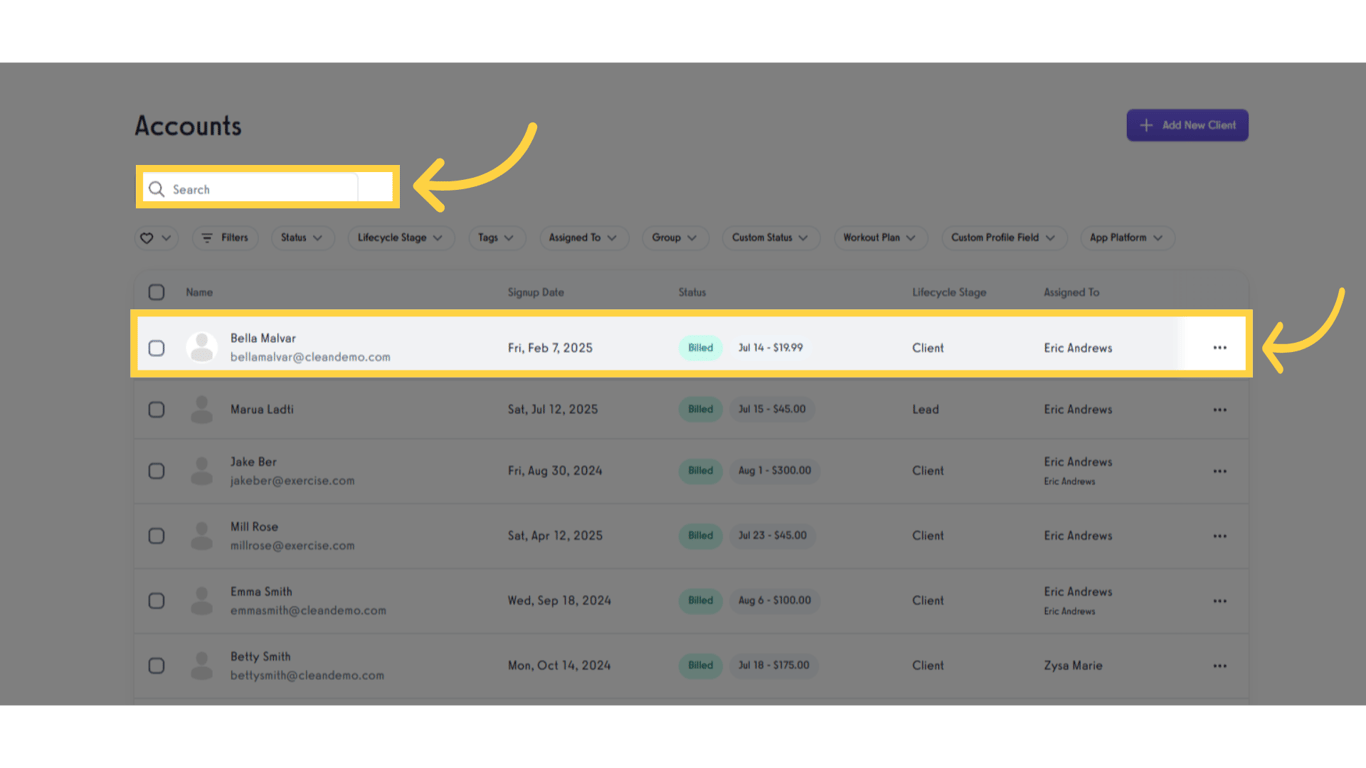Open the ellipsis menu on Jake Ber's row
Image resolution: width=1366 pixels, height=768 pixels.
(x=1219, y=470)
